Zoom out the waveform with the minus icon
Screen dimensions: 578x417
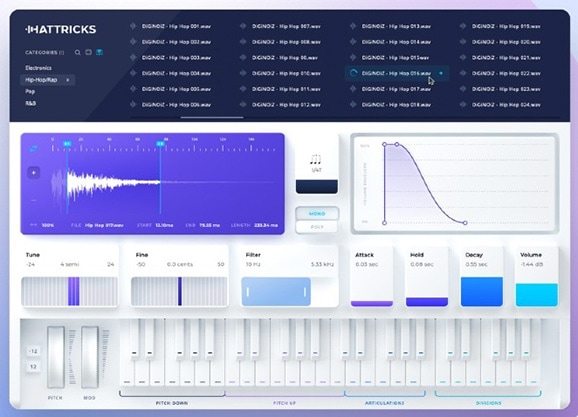coord(34,200)
